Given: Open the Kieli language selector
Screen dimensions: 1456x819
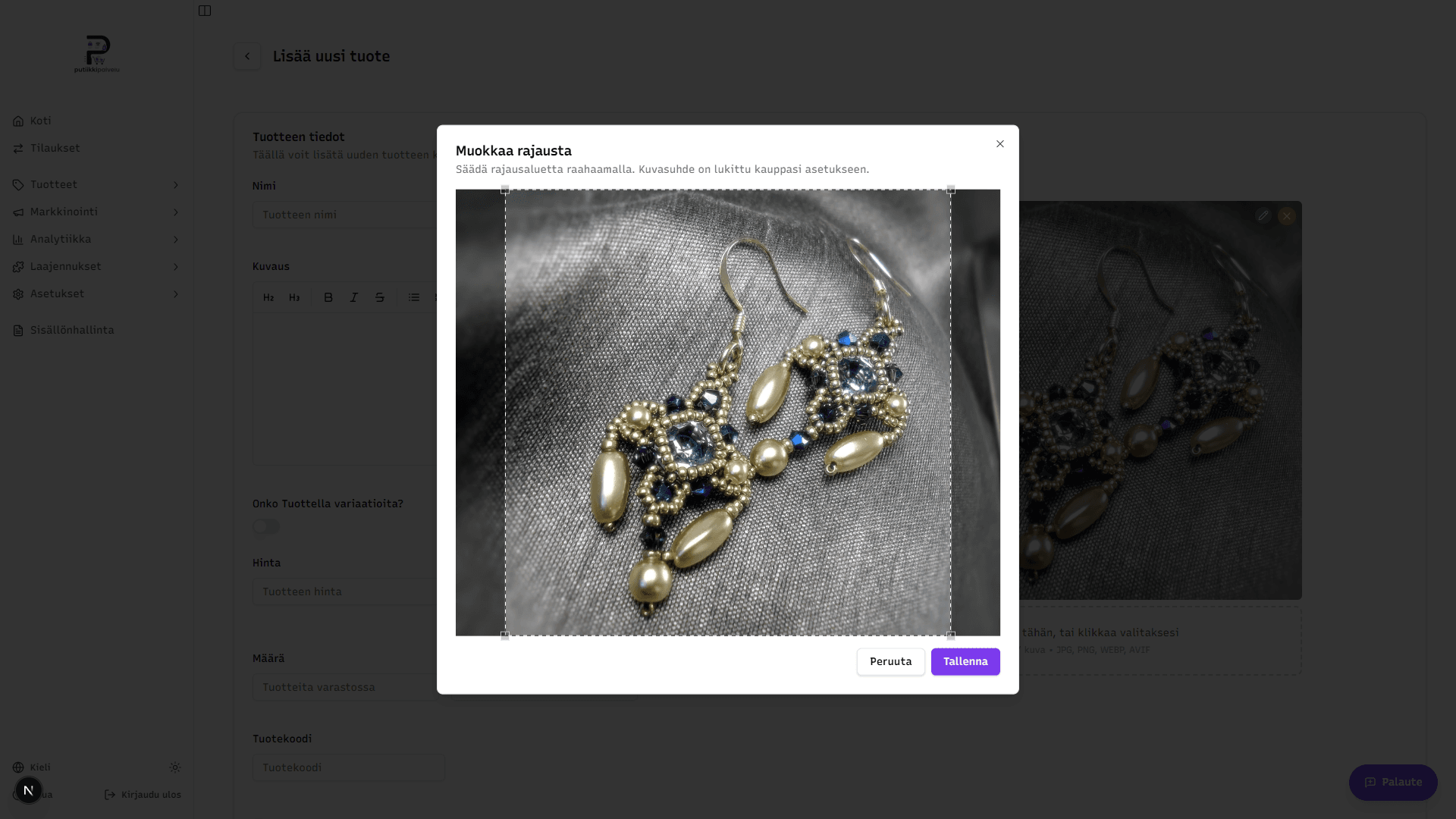Looking at the screenshot, I should (32, 767).
